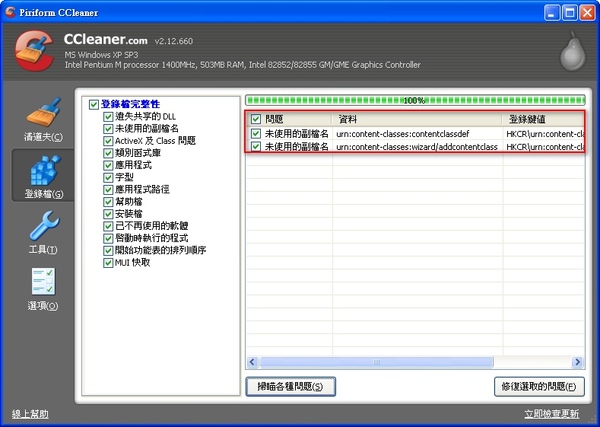Click 掃瞄各種問題(S) scan button
600x427 pixels.
tap(290, 386)
